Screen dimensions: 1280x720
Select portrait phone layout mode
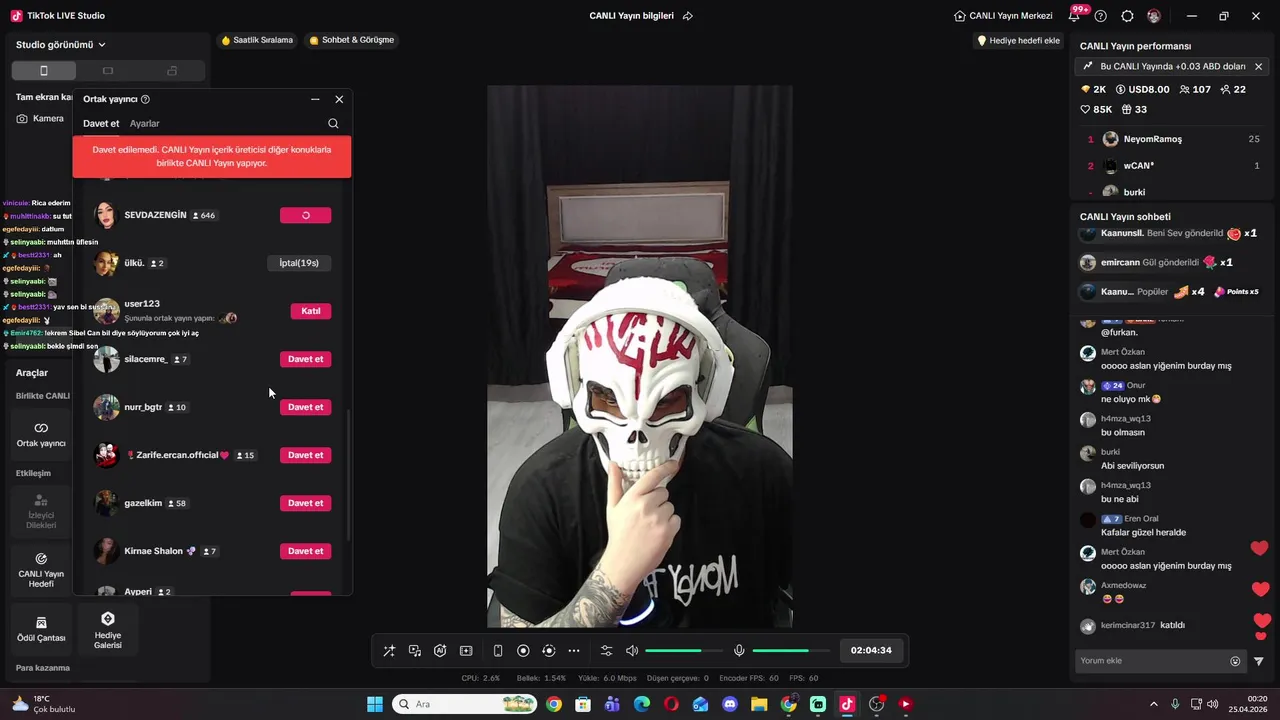(x=44, y=71)
